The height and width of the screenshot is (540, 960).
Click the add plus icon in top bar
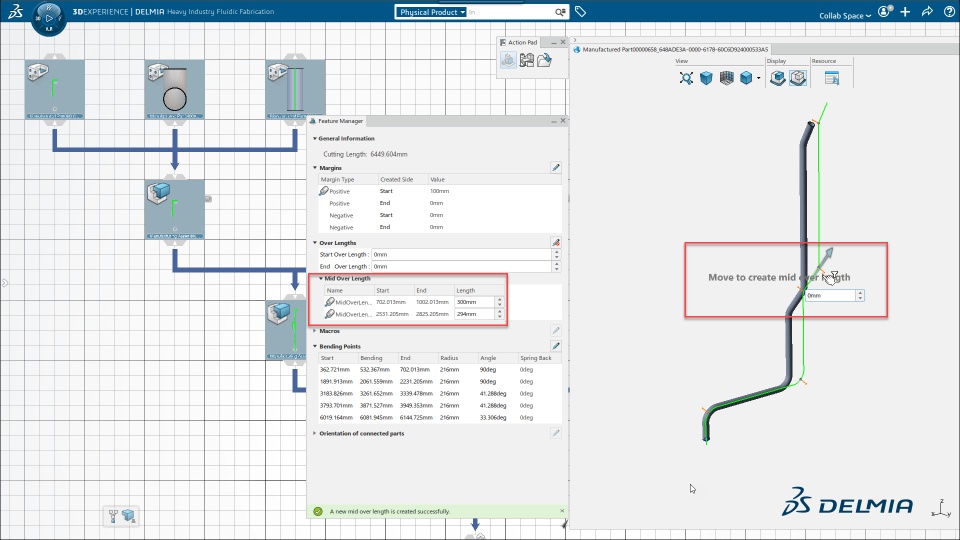point(906,12)
